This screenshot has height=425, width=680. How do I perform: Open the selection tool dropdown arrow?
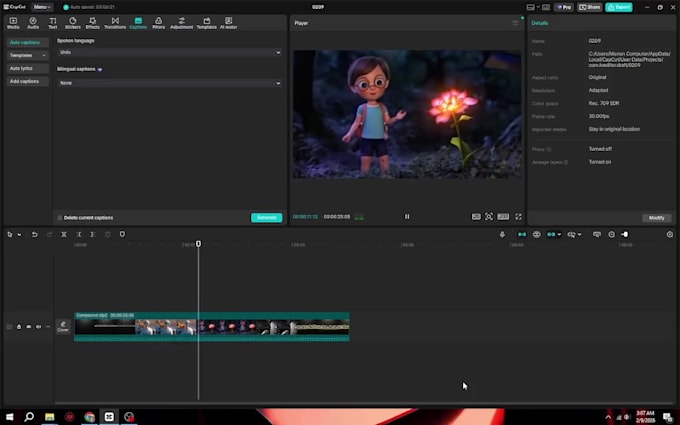click(20, 235)
